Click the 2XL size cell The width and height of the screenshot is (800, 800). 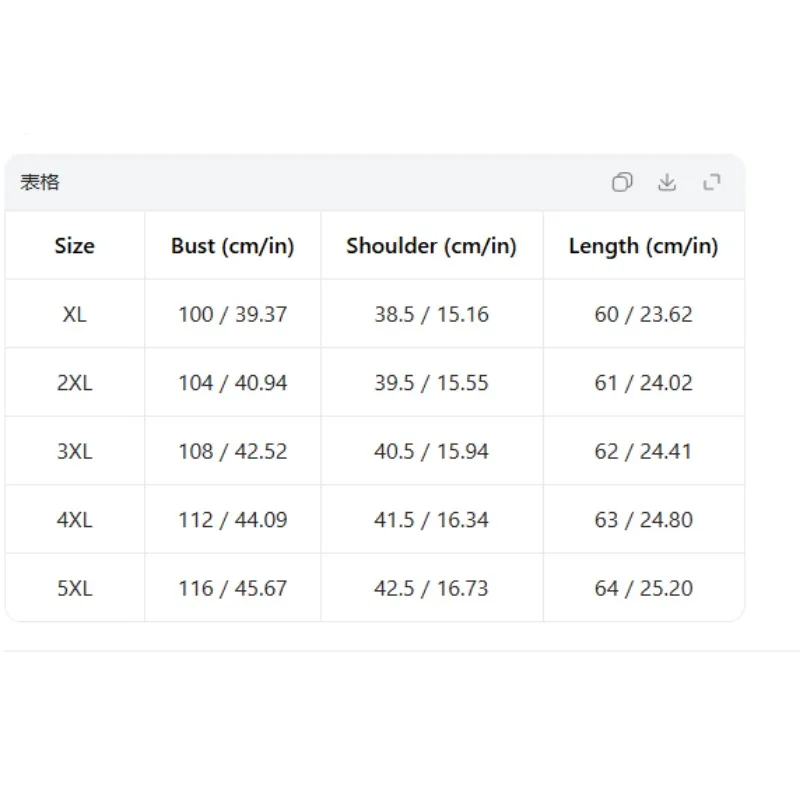click(74, 383)
